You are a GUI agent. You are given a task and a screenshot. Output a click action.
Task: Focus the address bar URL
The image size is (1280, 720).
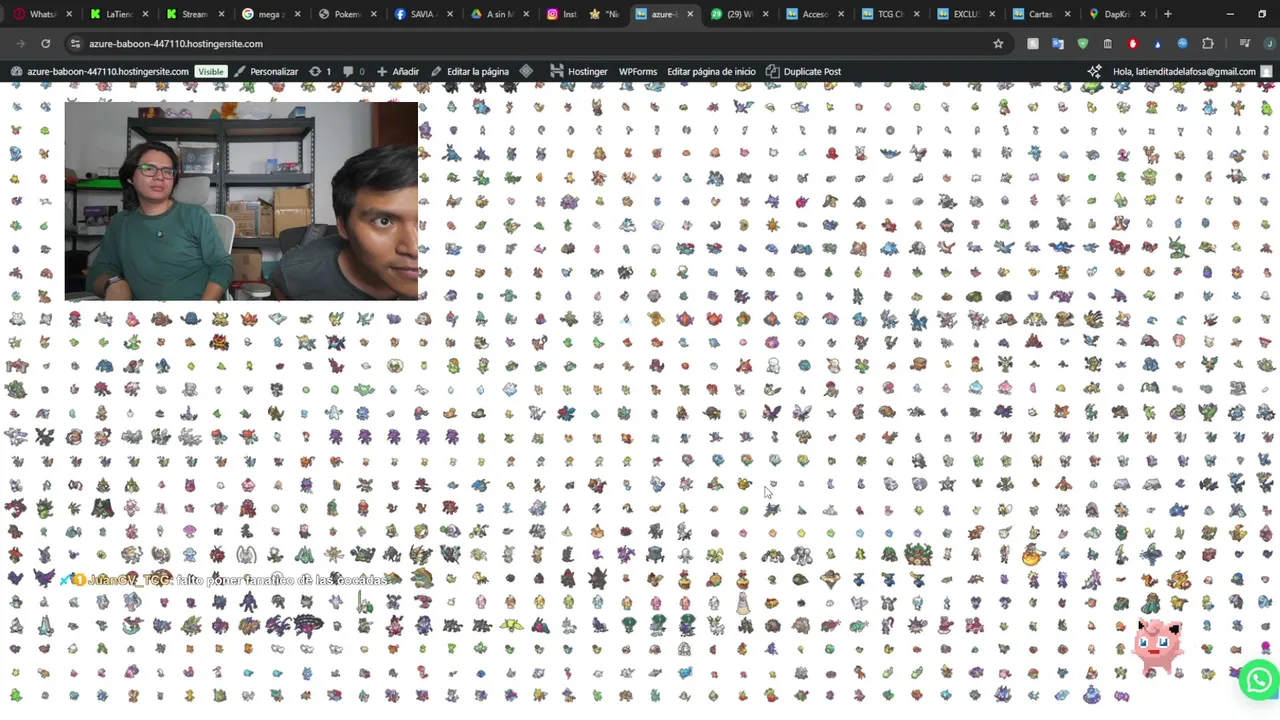click(x=175, y=44)
